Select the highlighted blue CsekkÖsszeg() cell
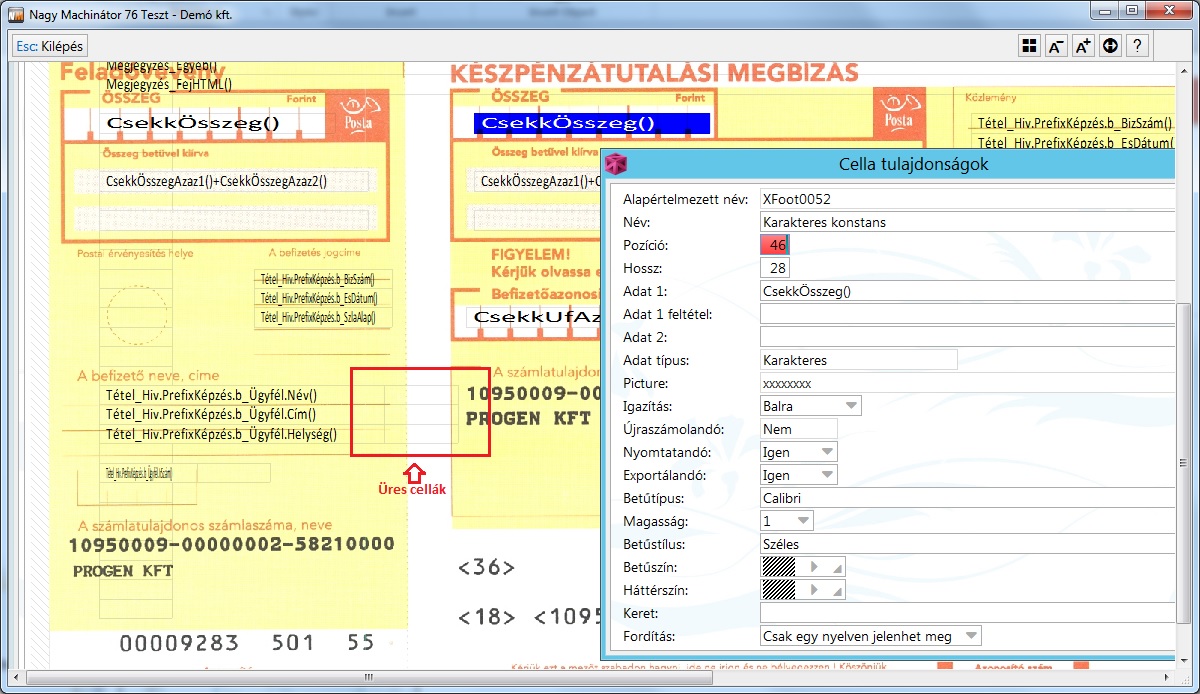The height and width of the screenshot is (694, 1200). coord(592,123)
